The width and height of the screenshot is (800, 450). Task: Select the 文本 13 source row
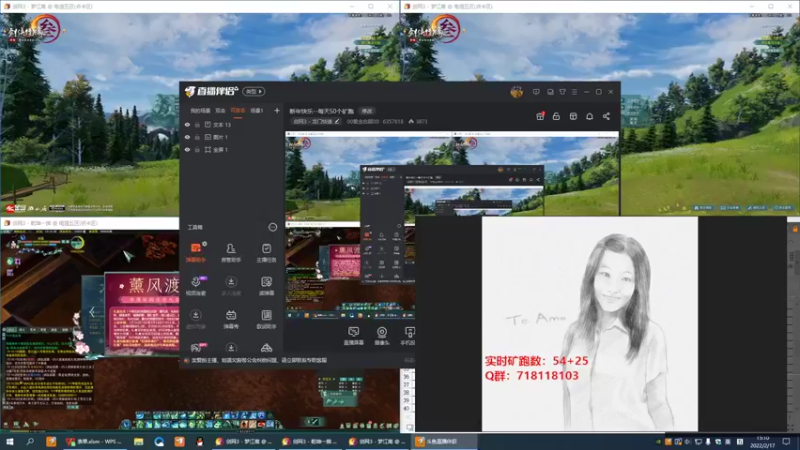click(x=232, y=124)
